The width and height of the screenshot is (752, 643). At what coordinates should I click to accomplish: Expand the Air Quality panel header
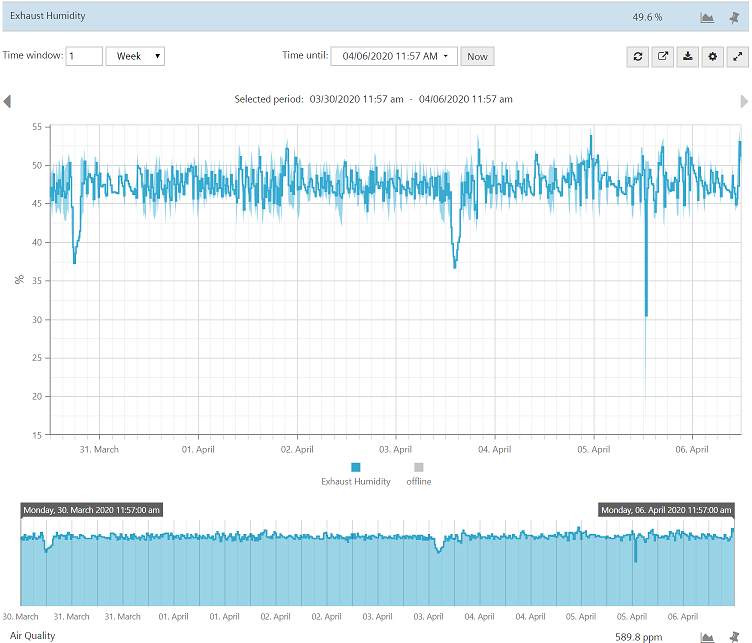(x=300, y=636)
